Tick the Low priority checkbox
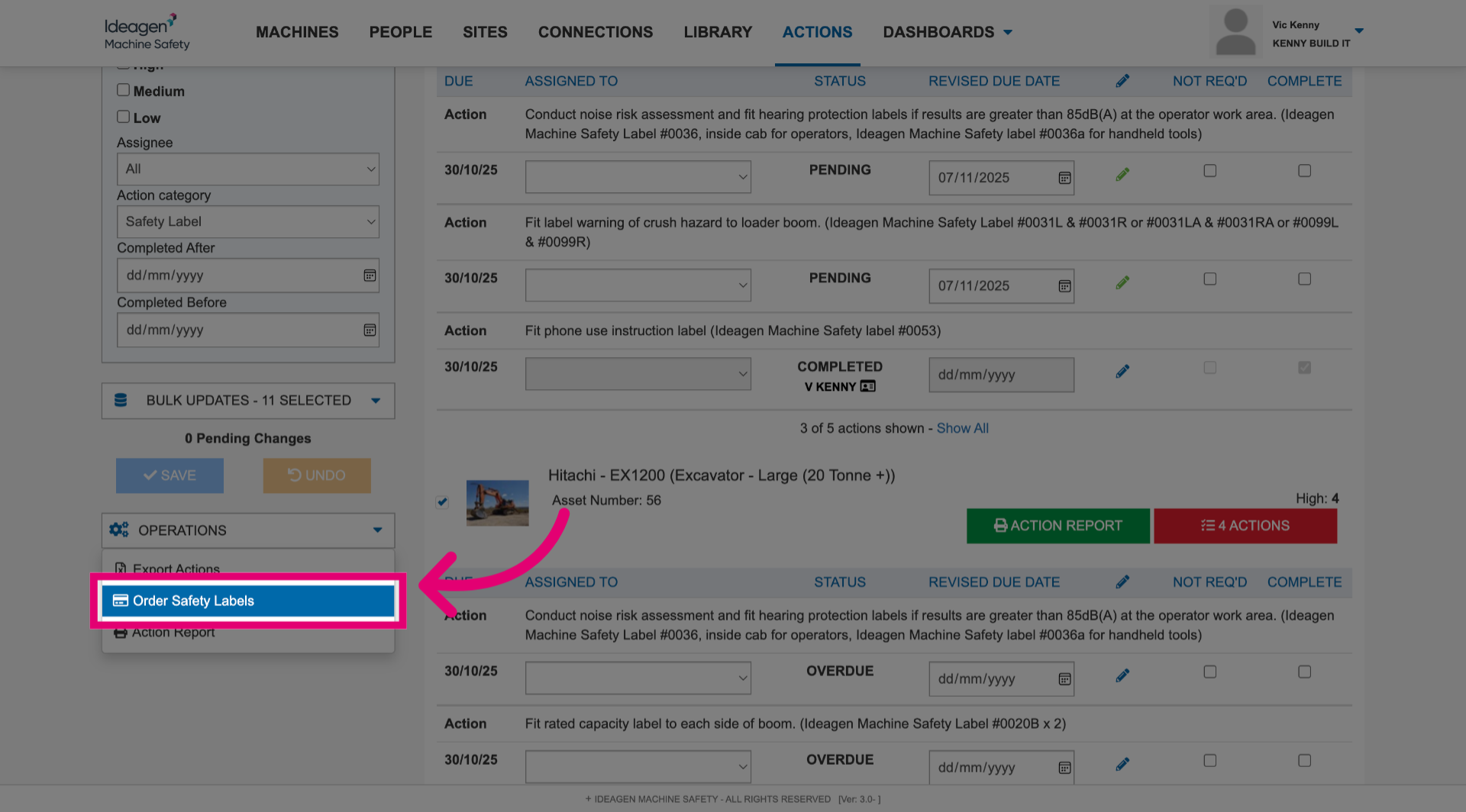This screenshot has width=1466, height=812. click(x=123, y=117)
